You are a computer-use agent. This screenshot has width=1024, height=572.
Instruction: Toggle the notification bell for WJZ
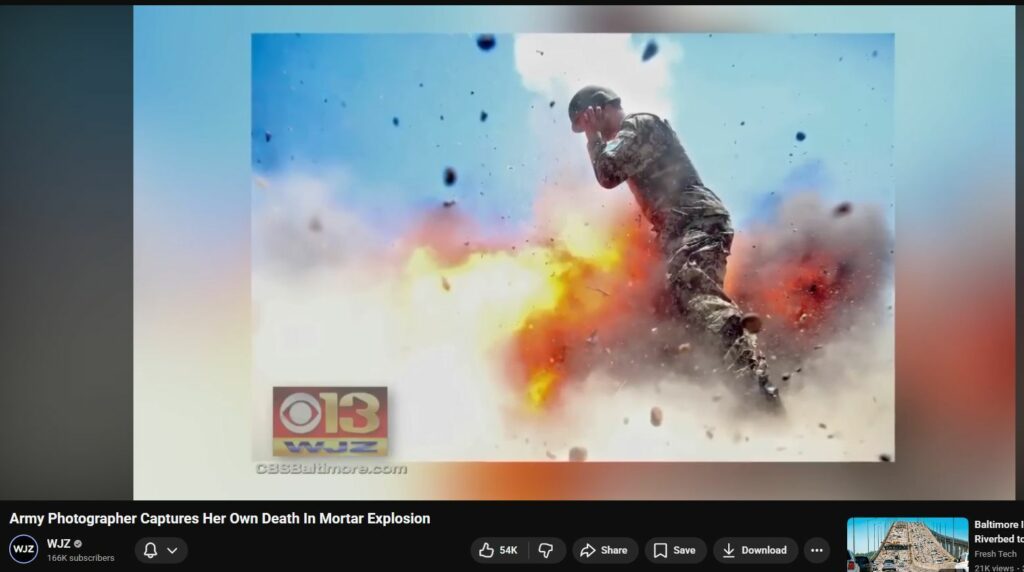click(x=150, y=550)
